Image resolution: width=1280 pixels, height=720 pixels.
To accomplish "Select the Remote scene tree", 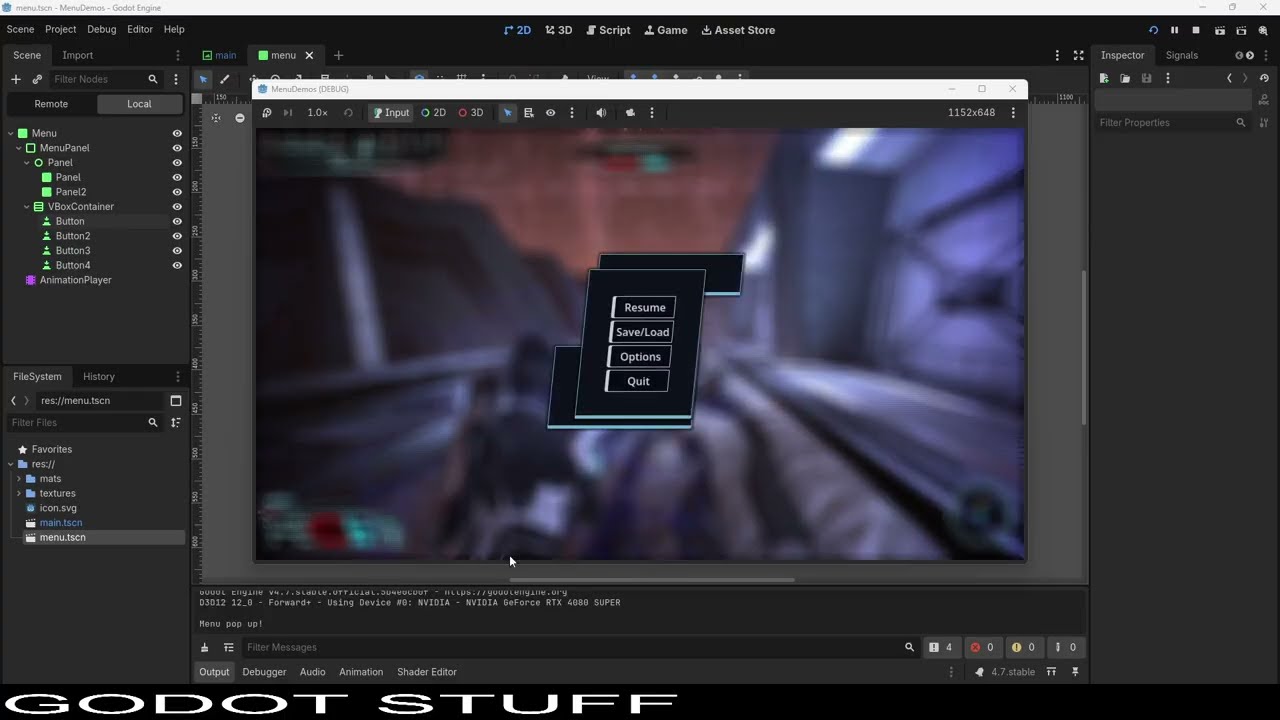I will [51, 104].
